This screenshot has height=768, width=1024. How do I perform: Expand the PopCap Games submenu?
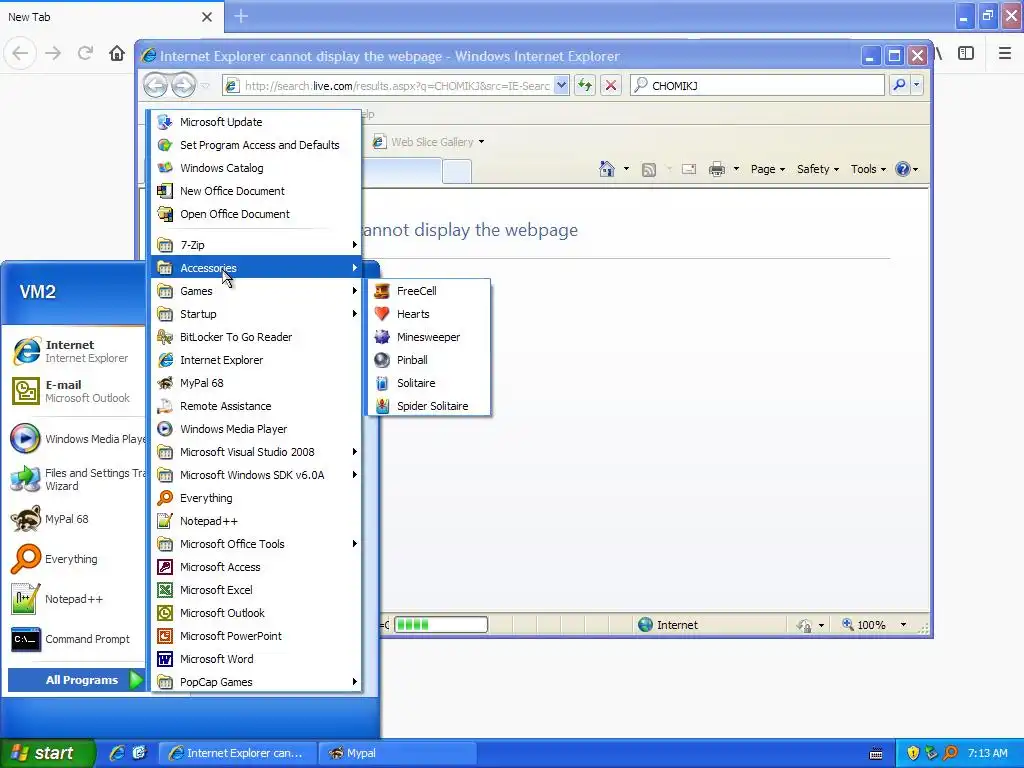coord(256,682)
